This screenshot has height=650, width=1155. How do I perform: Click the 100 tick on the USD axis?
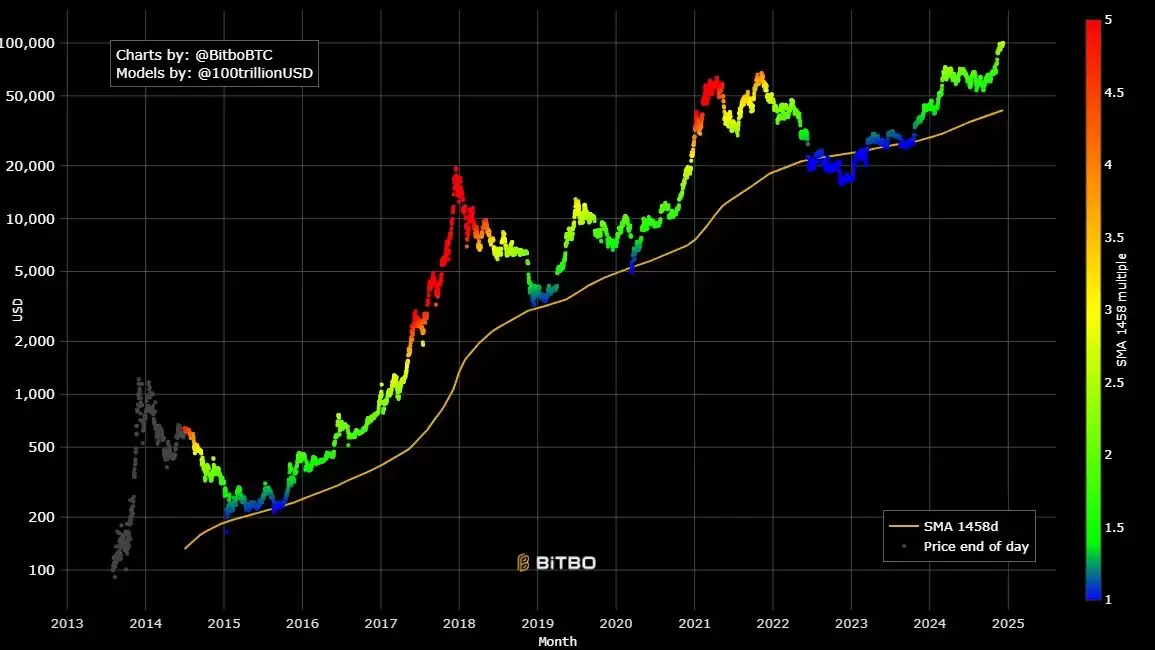pyautogui.click(x=41, y=570)
